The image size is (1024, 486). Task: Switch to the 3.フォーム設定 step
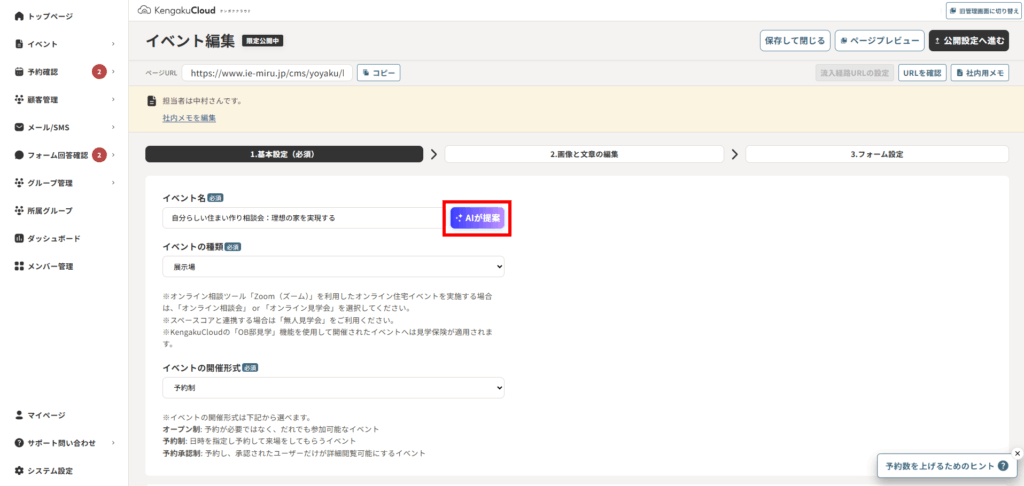(877, 155)
